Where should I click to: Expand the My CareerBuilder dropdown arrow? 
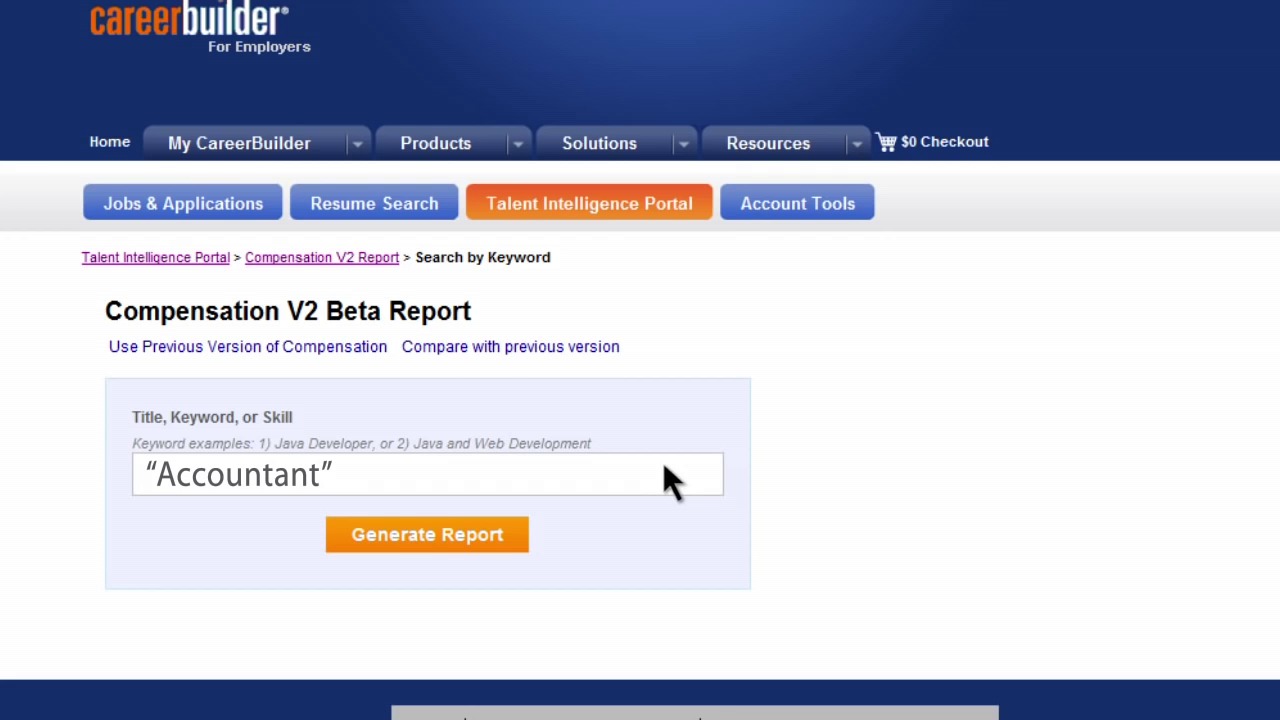point(357,143)
